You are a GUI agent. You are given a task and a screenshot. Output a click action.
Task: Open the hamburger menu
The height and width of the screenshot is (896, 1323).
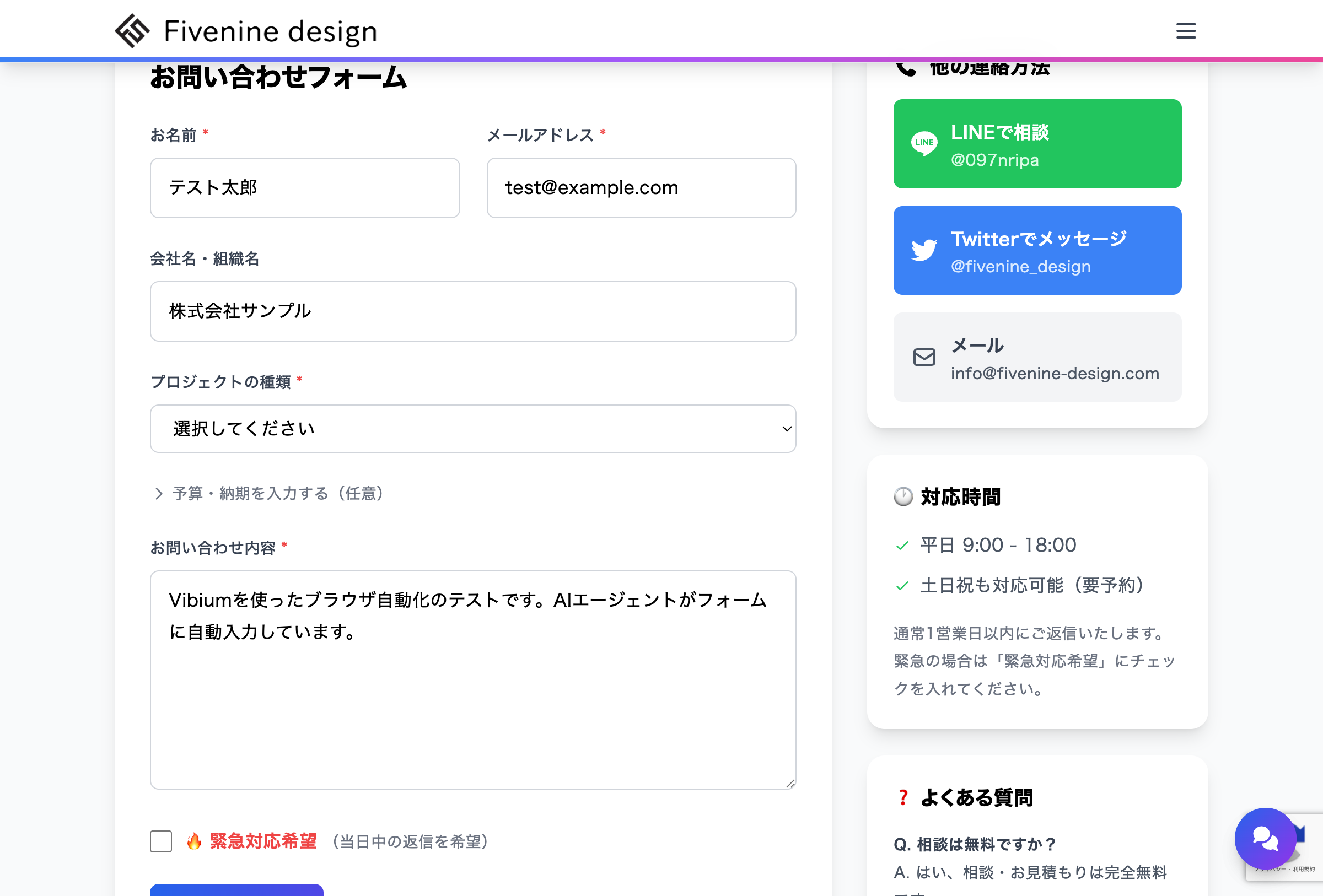pos(1186,31)
